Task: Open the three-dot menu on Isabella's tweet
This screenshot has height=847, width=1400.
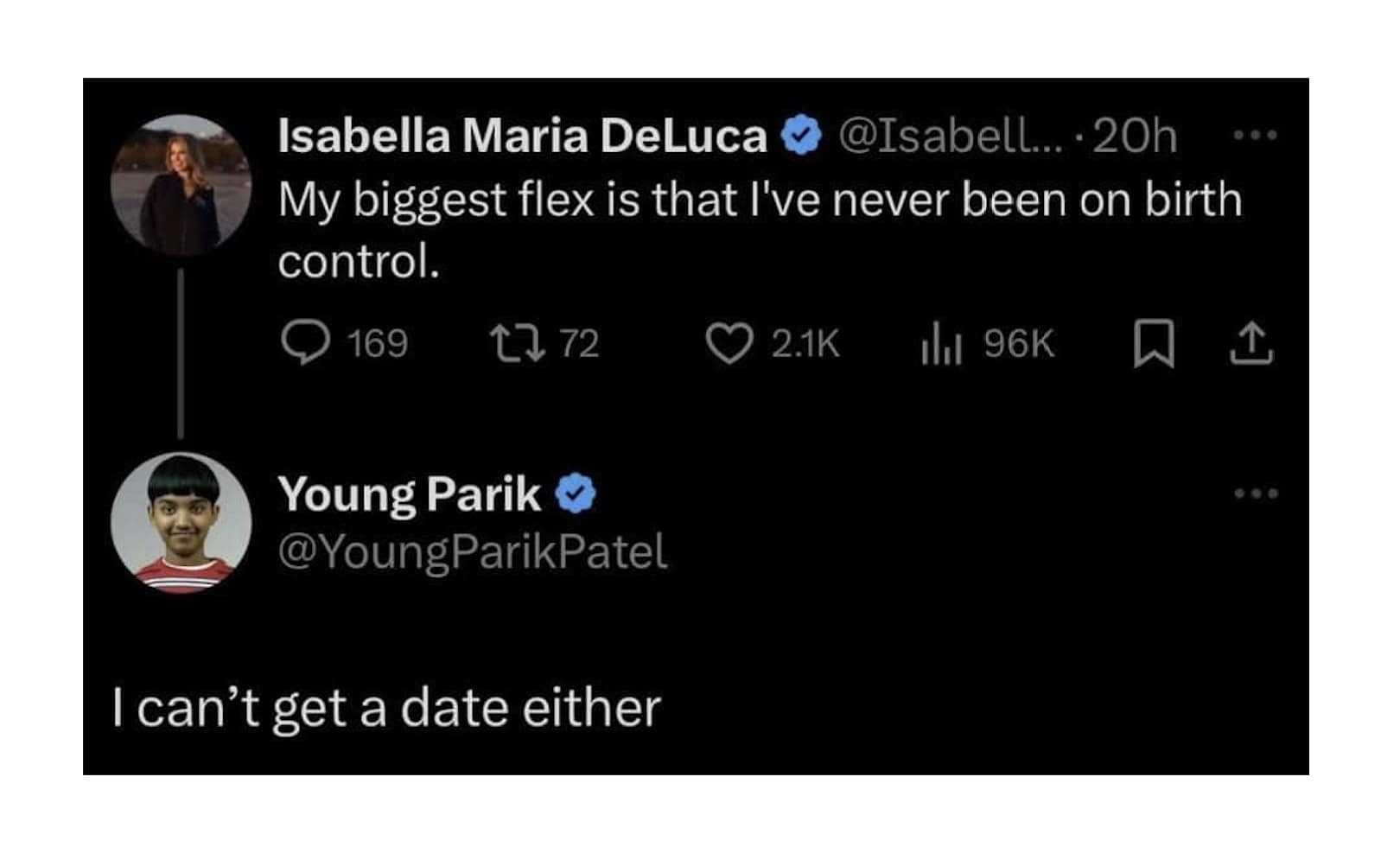Action: pyautogui.click(x=1255, y=136)
